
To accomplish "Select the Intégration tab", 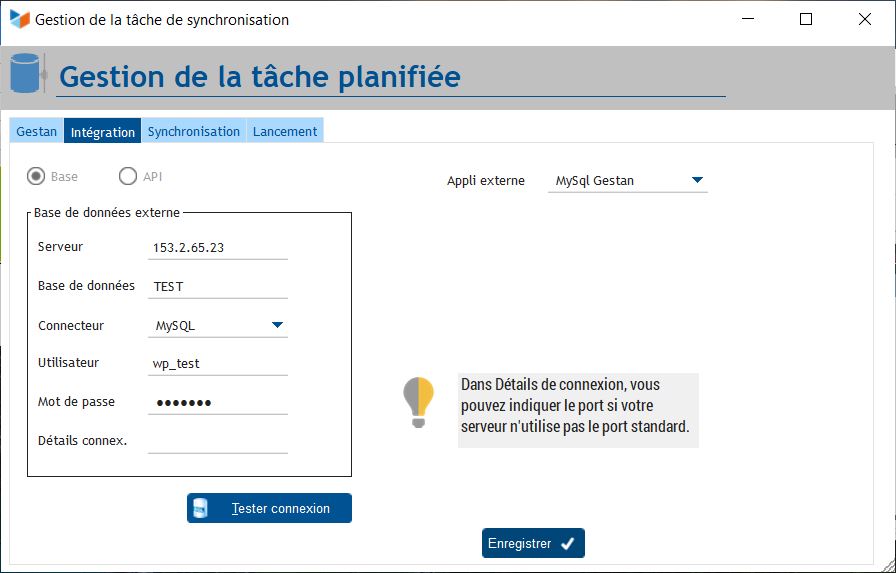I will pos(103,131).
